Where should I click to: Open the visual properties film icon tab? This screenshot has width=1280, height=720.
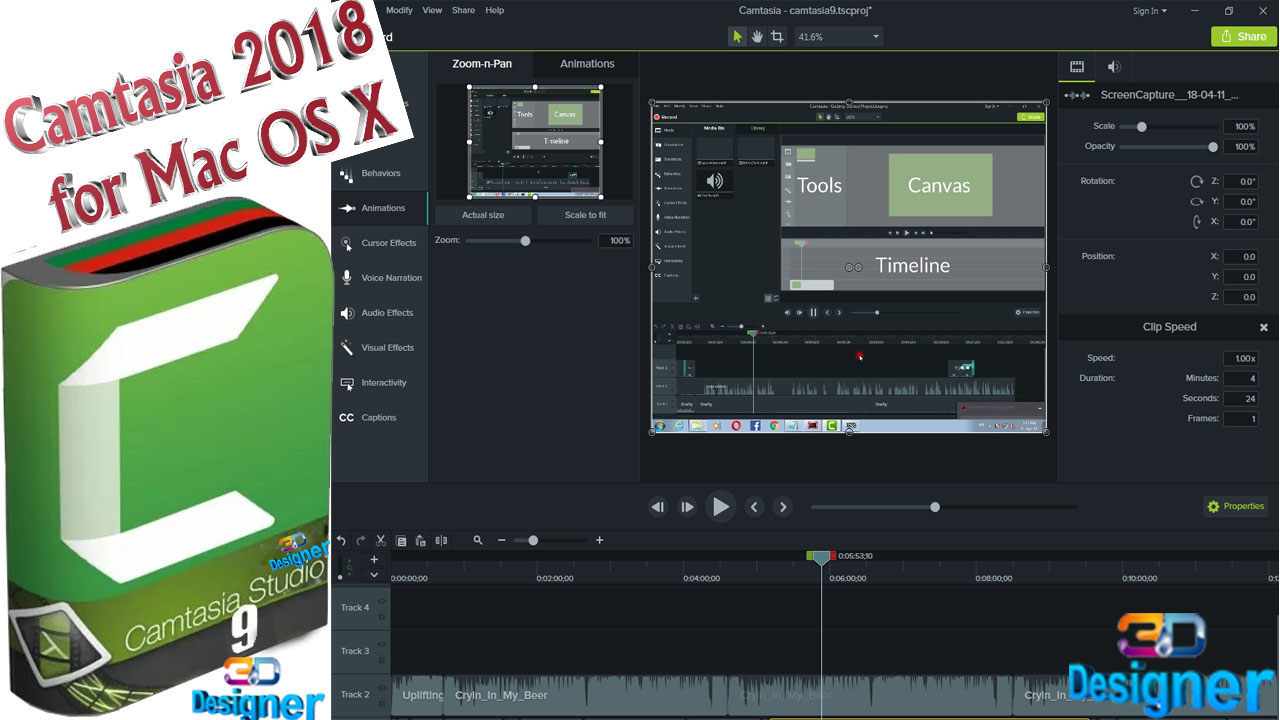1077,67
